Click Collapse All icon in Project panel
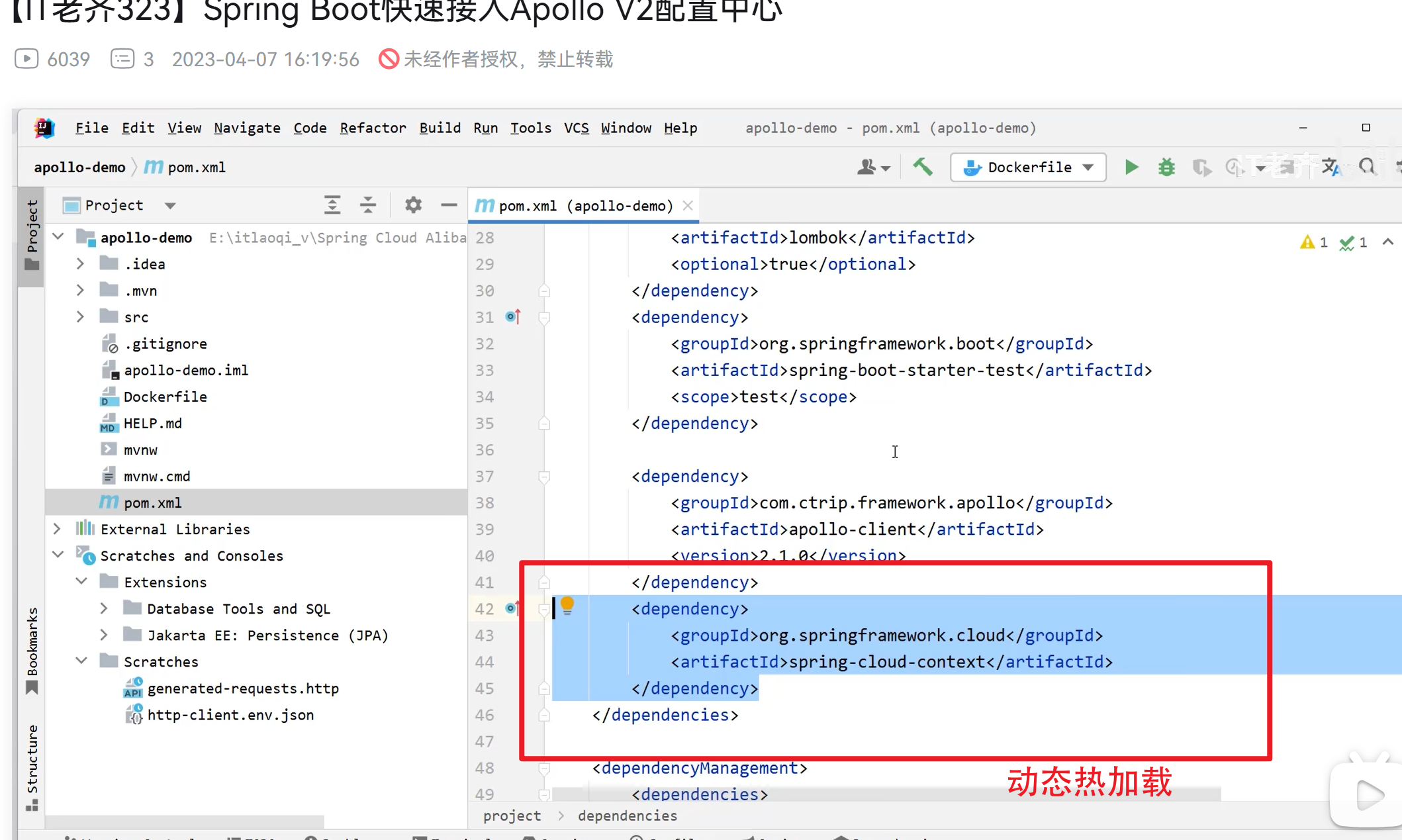The image size is (1402, 840). click(x=368, y=205)
